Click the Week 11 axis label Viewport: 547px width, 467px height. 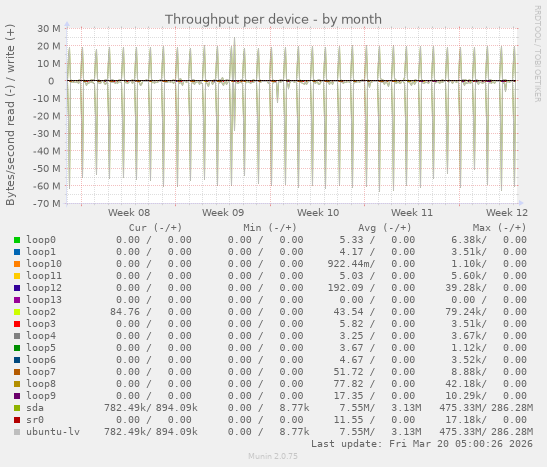click(412, 213)
